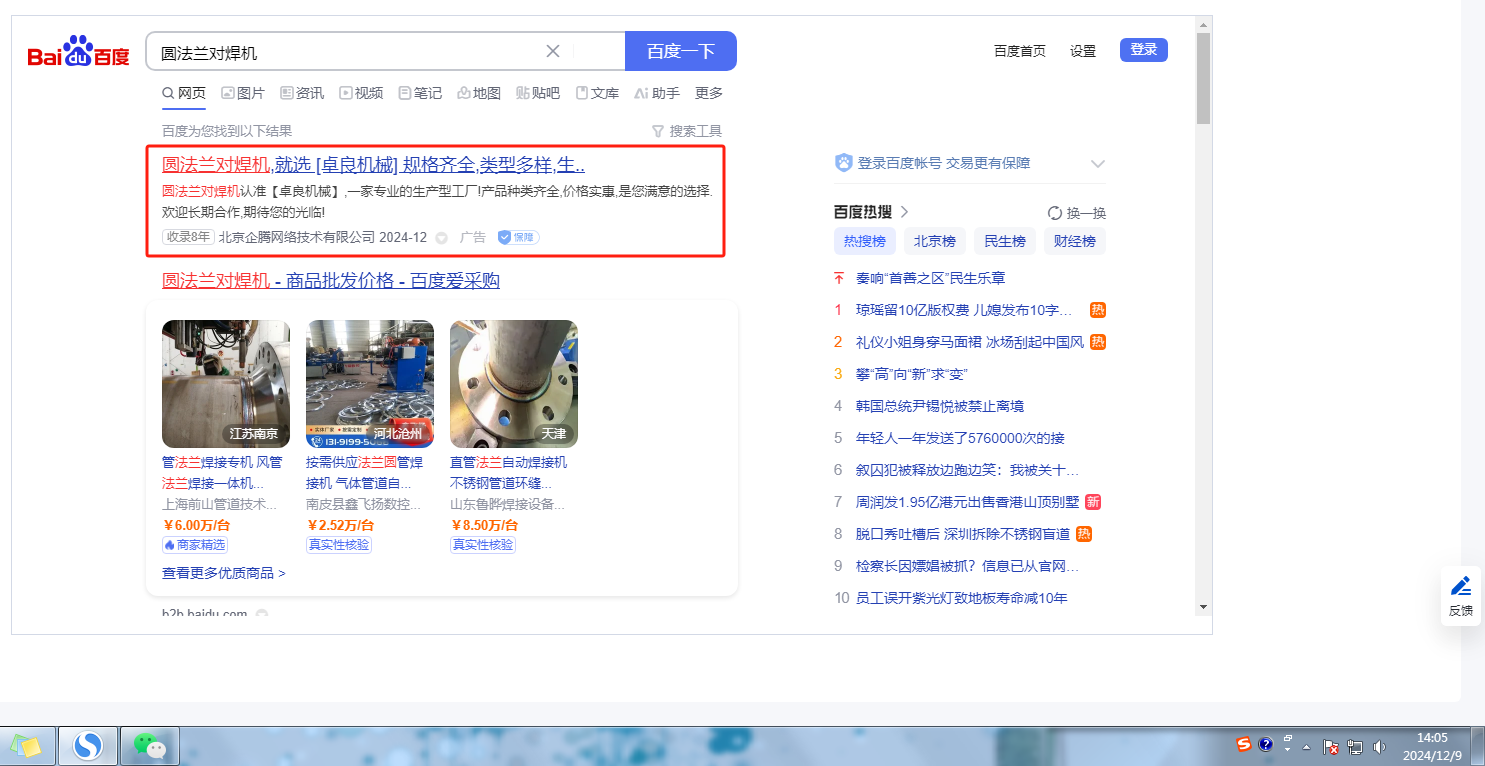Screen dimensions: 1485x766
Task: Open the 商品批发价格 - 百度爱采购 result
Action: click(x=331, y=281)
